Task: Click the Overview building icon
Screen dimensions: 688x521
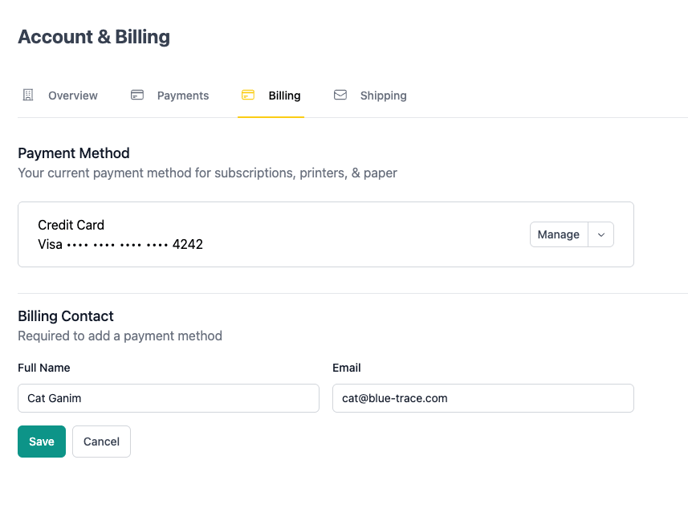Action: pos(28,95)
